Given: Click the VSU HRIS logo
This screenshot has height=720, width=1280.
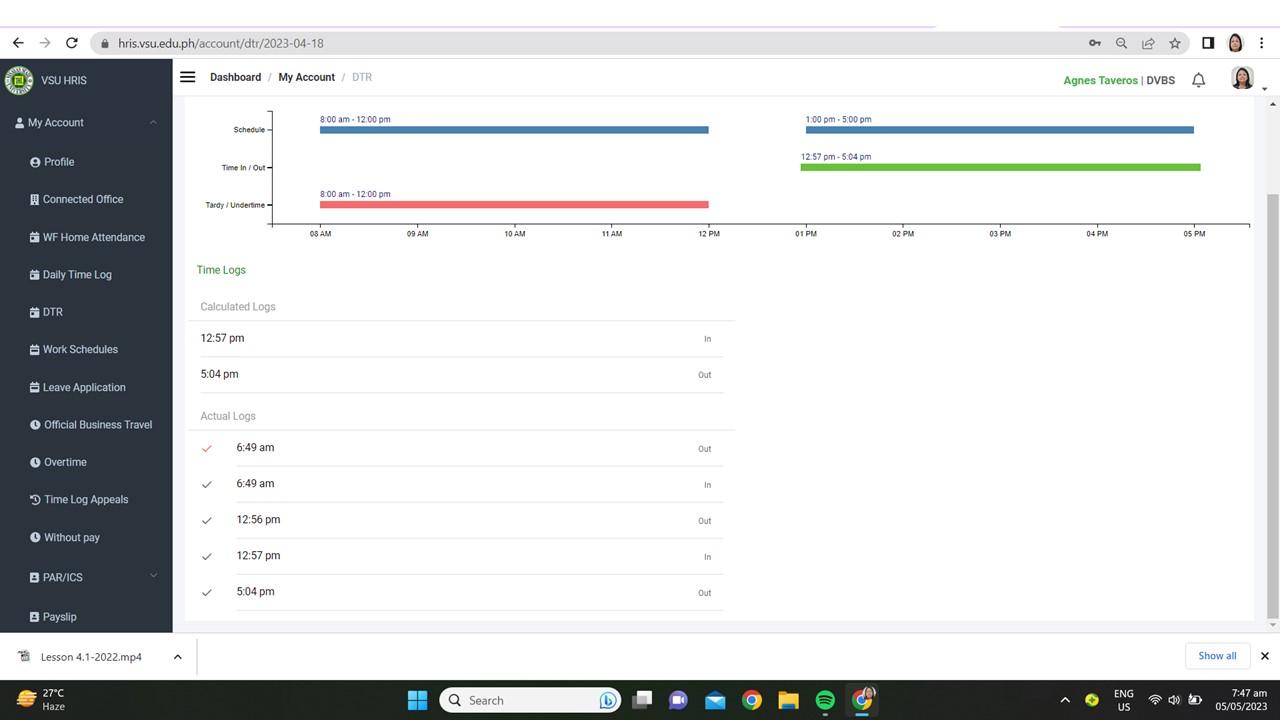Looking at the screenshot, I should [x=18, y=80].
